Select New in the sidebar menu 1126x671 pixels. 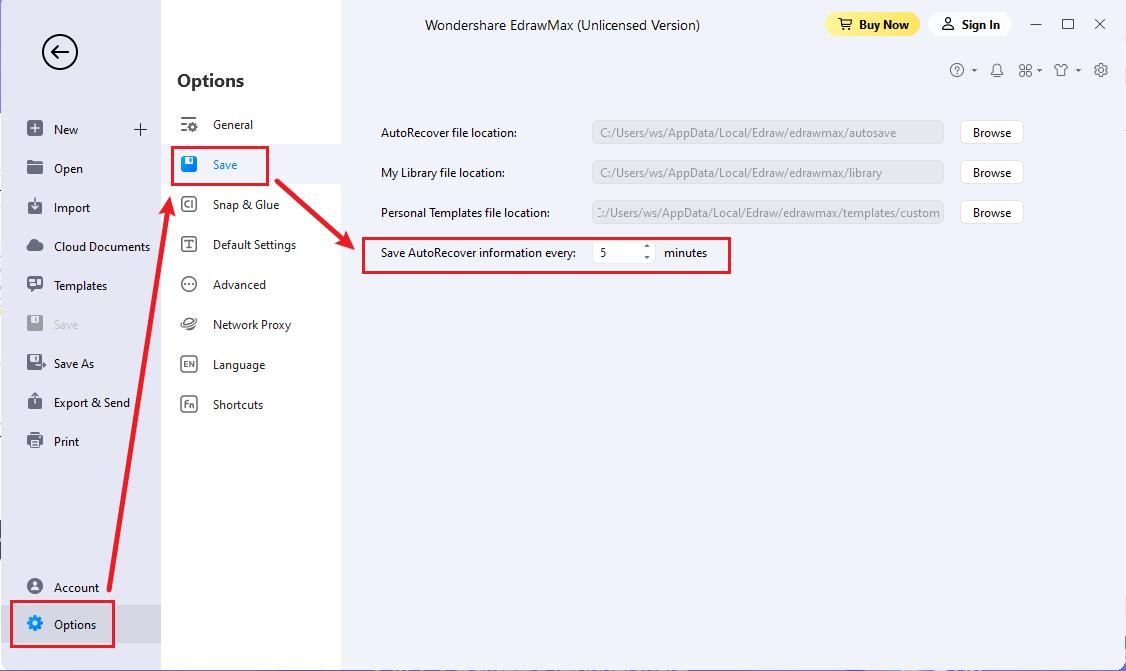66,129
